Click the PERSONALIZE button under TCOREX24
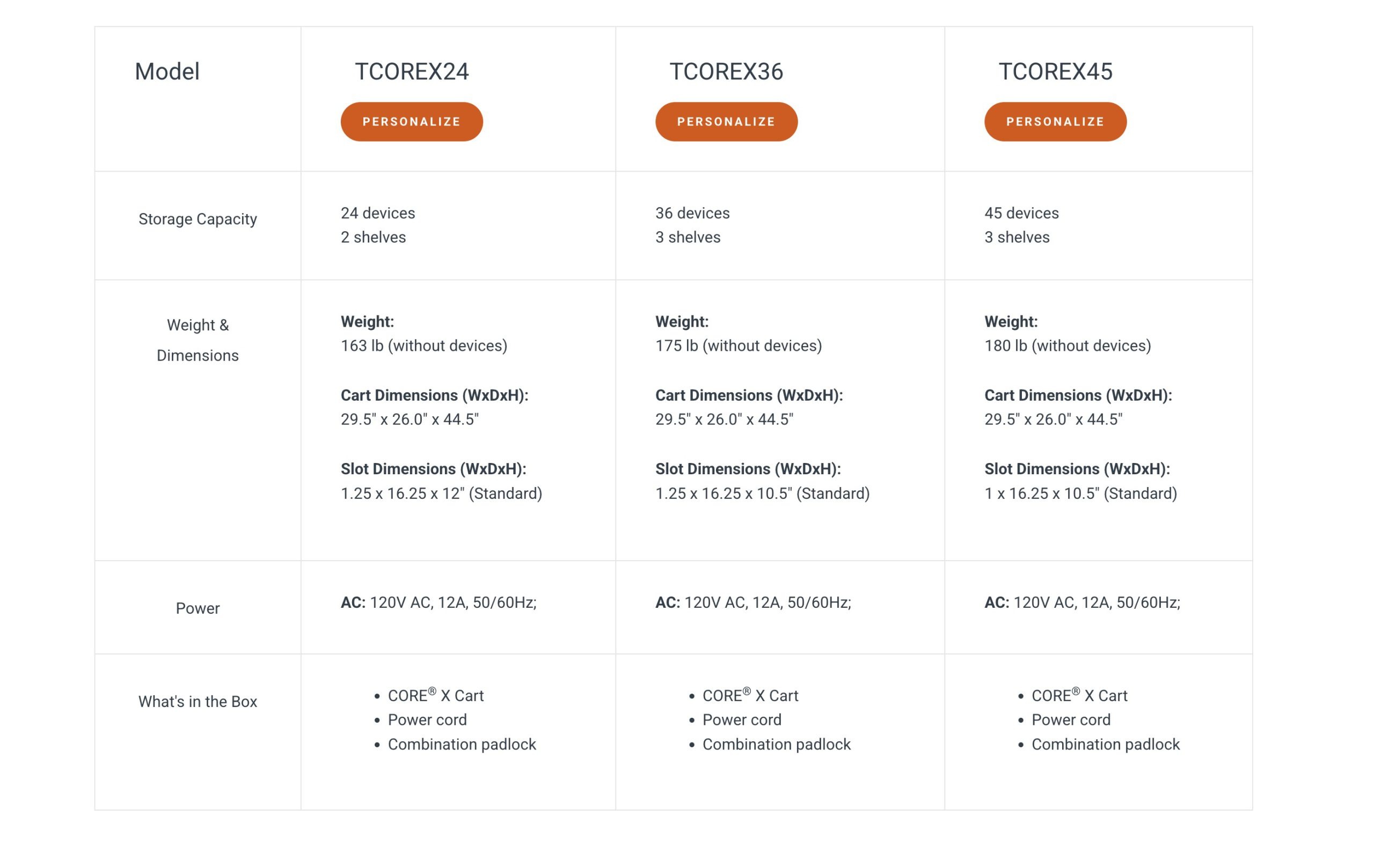The image size is (1374, 868). (x=412, y=121)
